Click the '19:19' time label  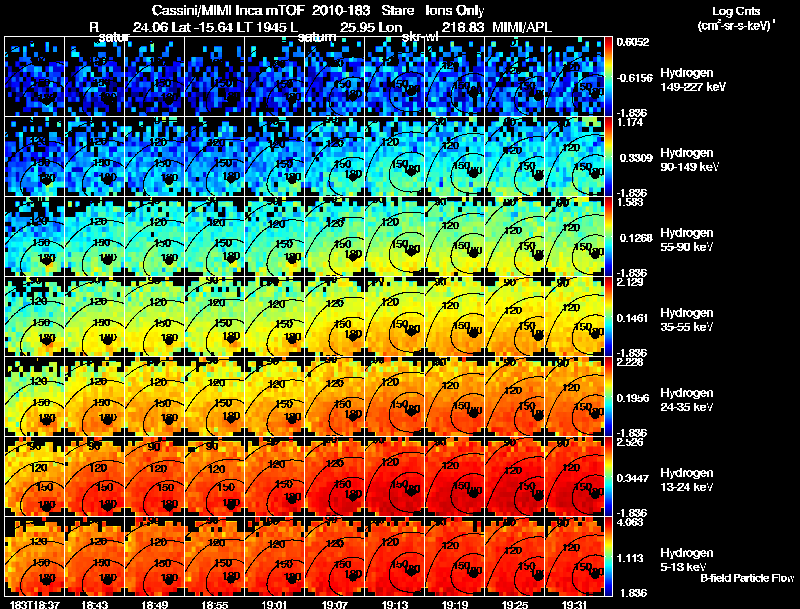(455, 604)
